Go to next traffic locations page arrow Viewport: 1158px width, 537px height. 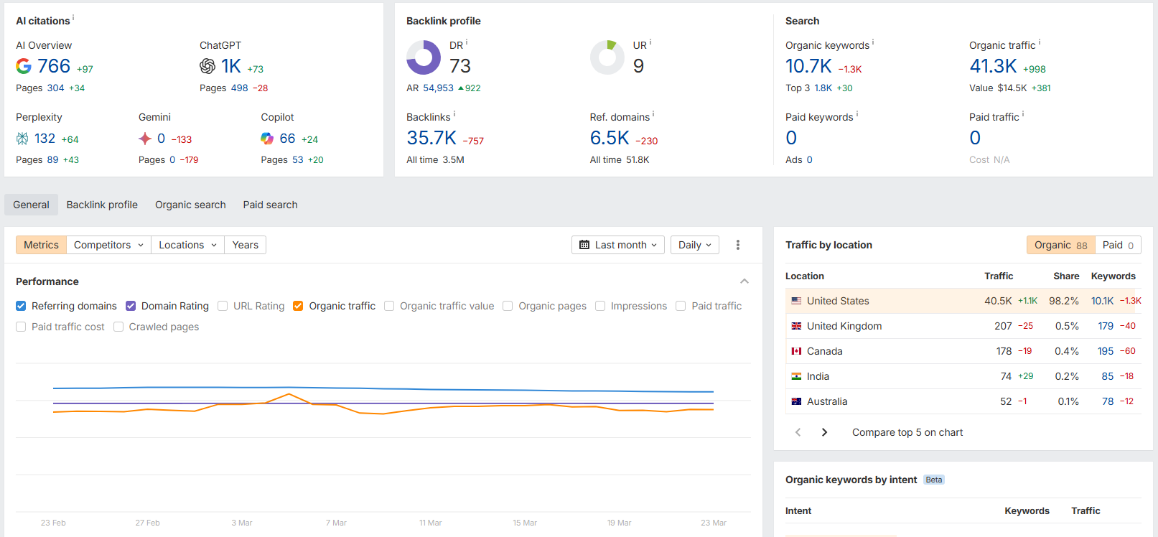(824, 433)
